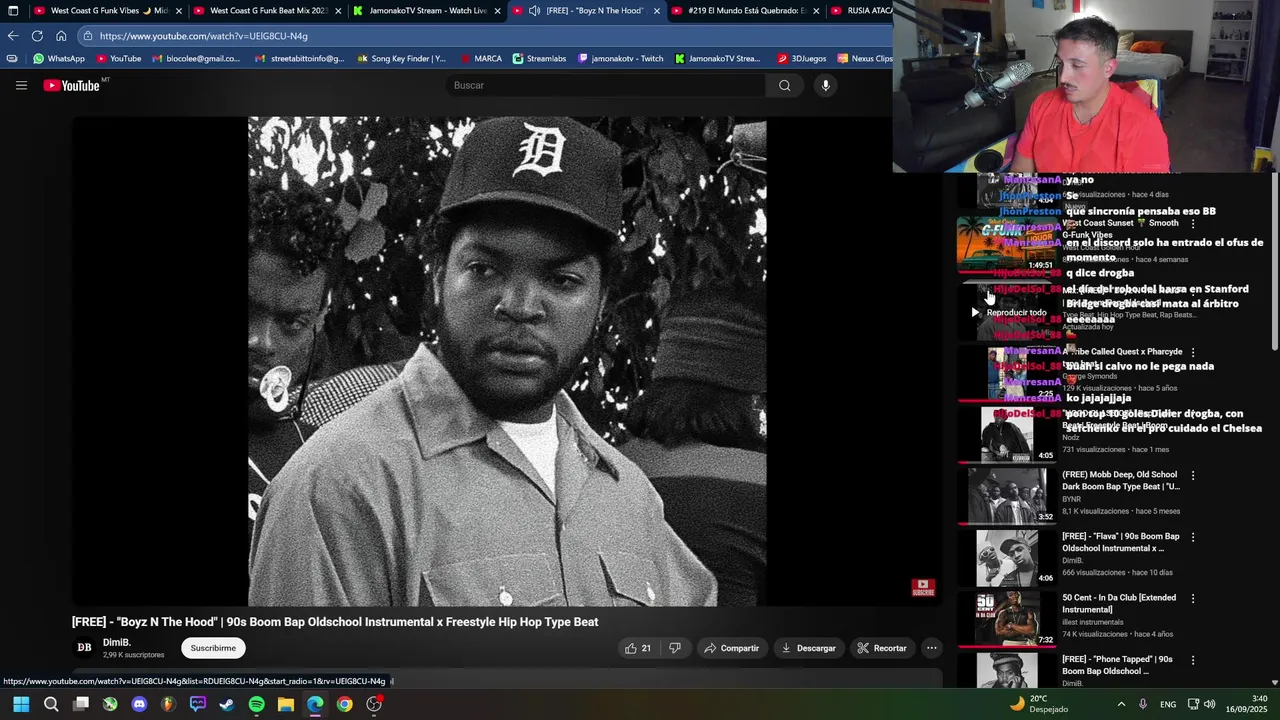Show hidden system tray icons
This screenshot has width=1280, height=720.
click(x=1121, y=704)
